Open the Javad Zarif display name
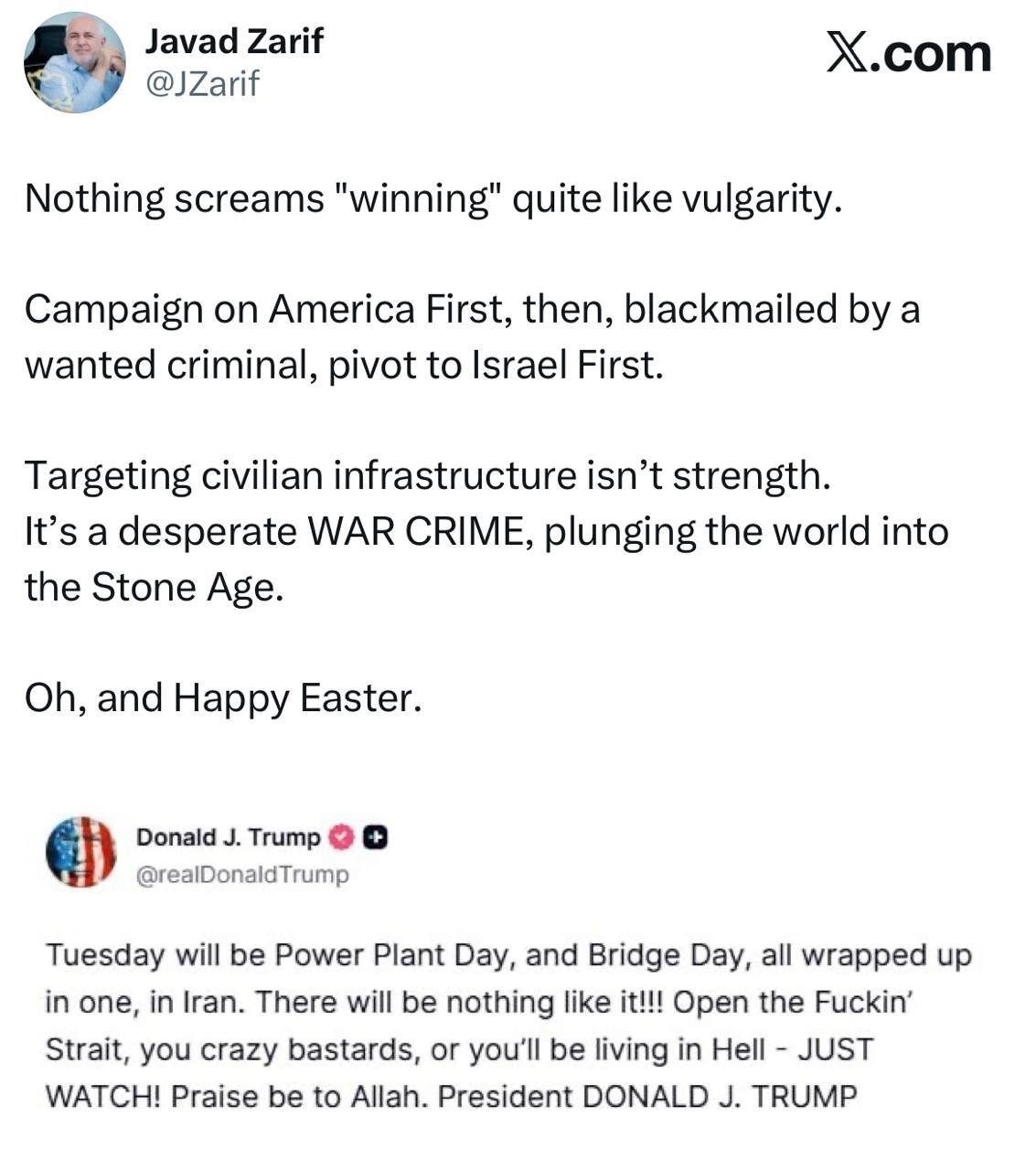Viewport: 1036px width, 1170px height. [x=234, y=41]
